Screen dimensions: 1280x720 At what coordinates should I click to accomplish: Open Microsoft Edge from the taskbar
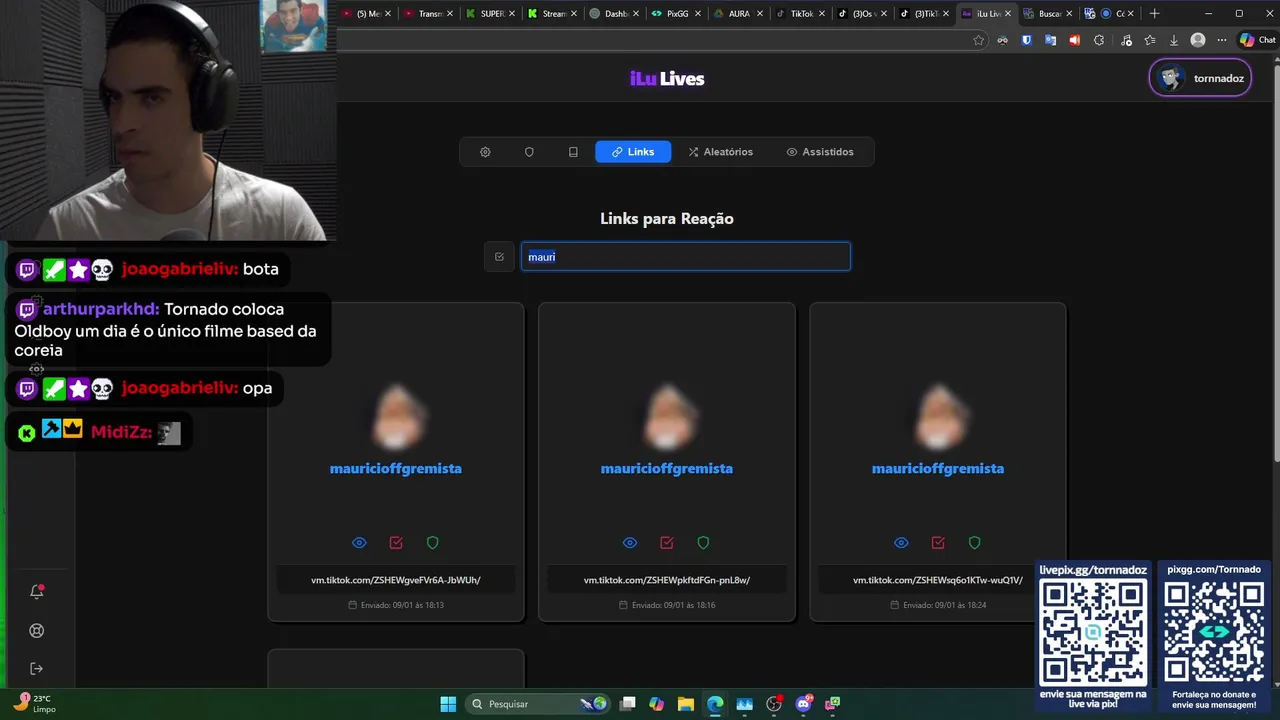[x=715, y=704]
